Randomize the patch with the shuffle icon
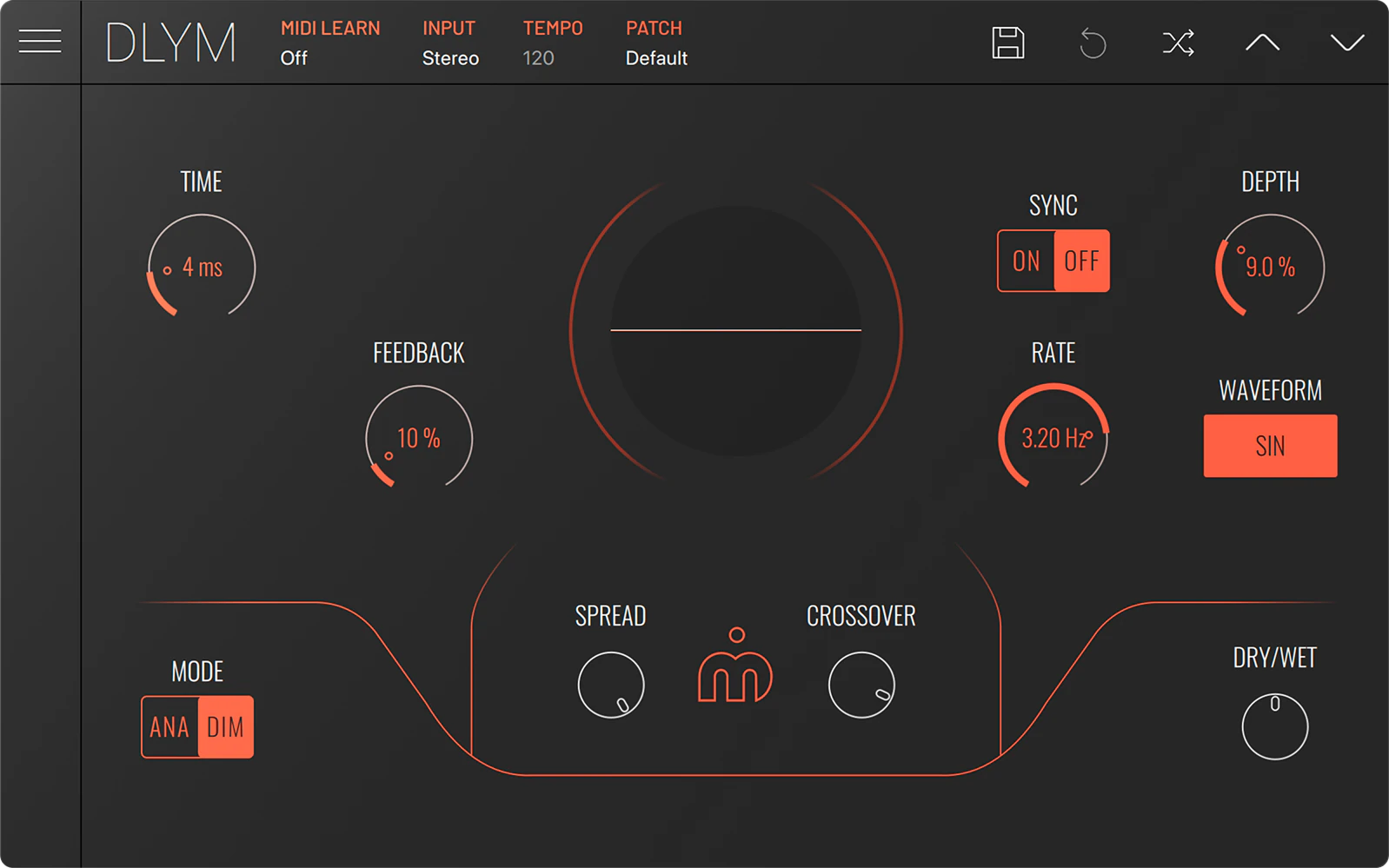 tap(1178, 43)
